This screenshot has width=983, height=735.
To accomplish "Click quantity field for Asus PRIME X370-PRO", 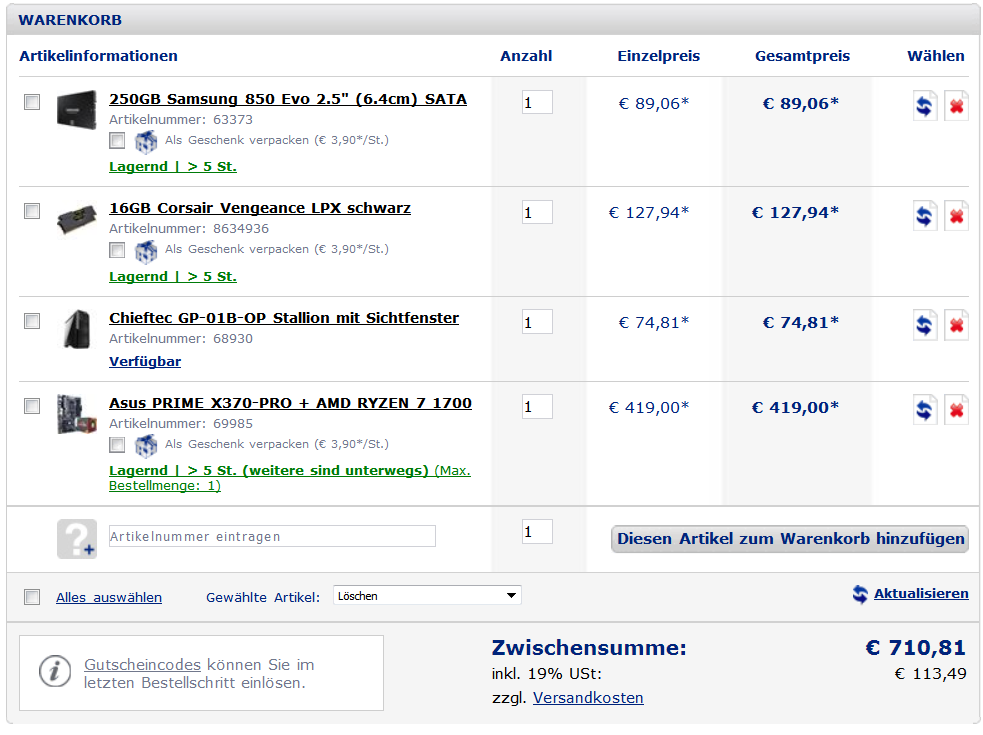I will pyautogui.click(x=537, y=406).
